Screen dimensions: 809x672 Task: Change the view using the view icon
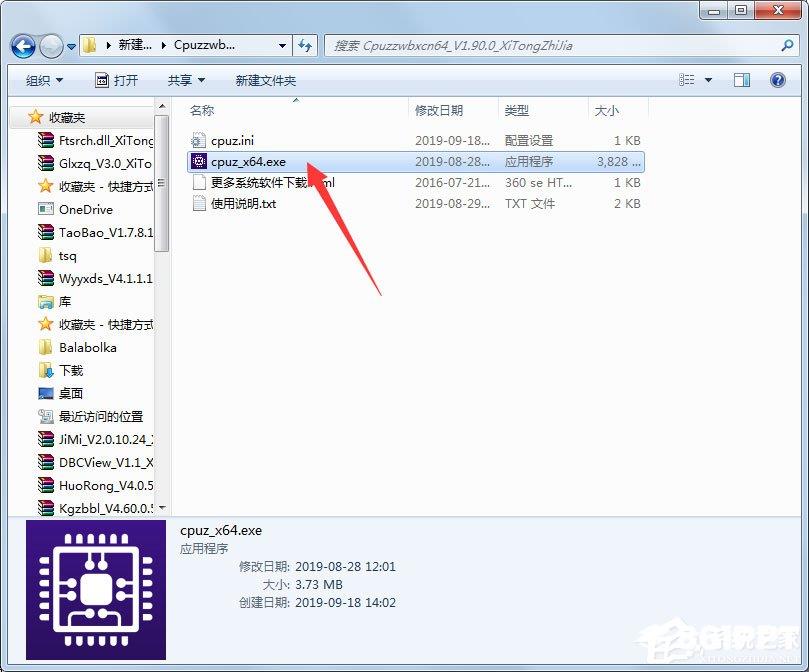point(687,80)
